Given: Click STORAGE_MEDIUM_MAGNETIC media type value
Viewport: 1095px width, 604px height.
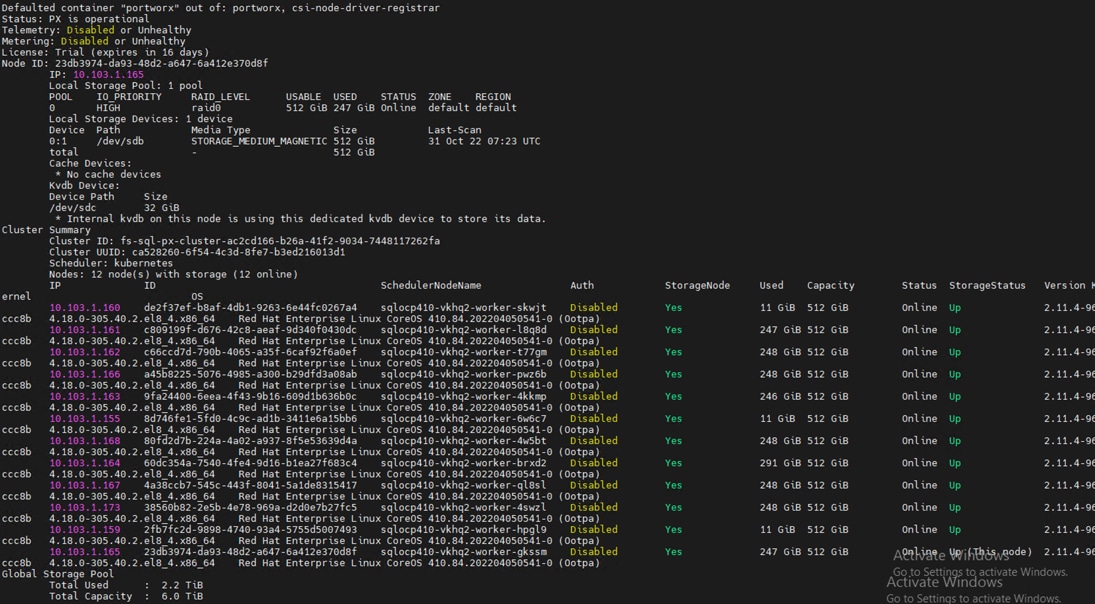Looking at the screenshot, I should point(259,141).
